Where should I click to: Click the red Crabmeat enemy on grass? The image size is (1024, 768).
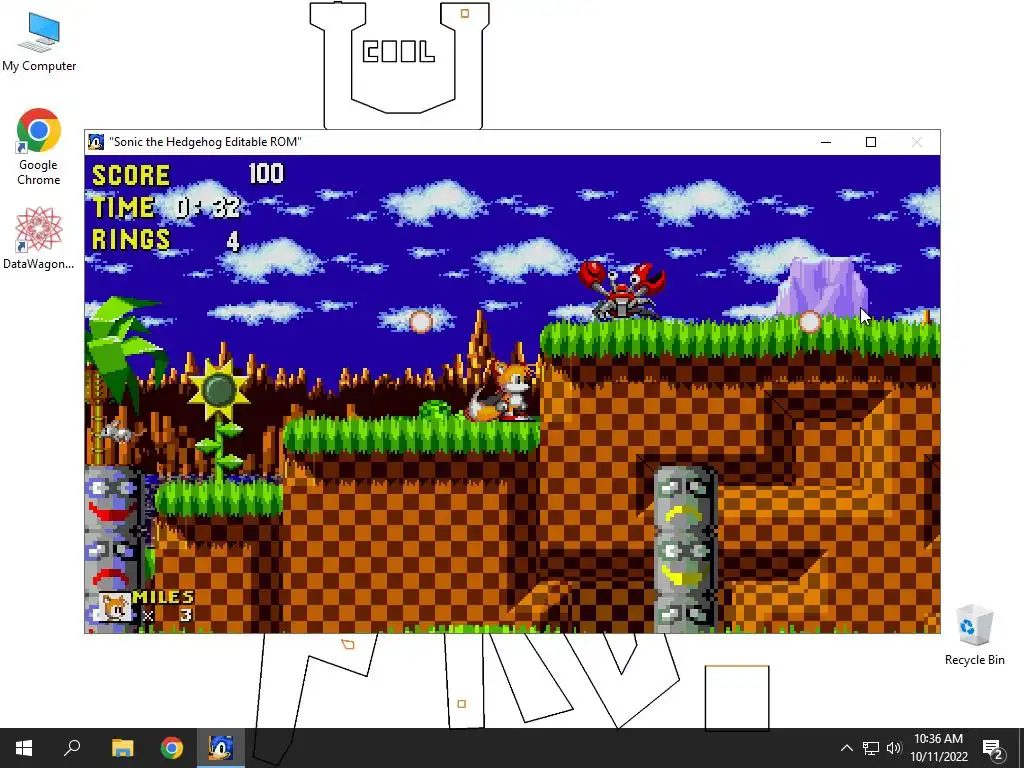tap(622, 290)
